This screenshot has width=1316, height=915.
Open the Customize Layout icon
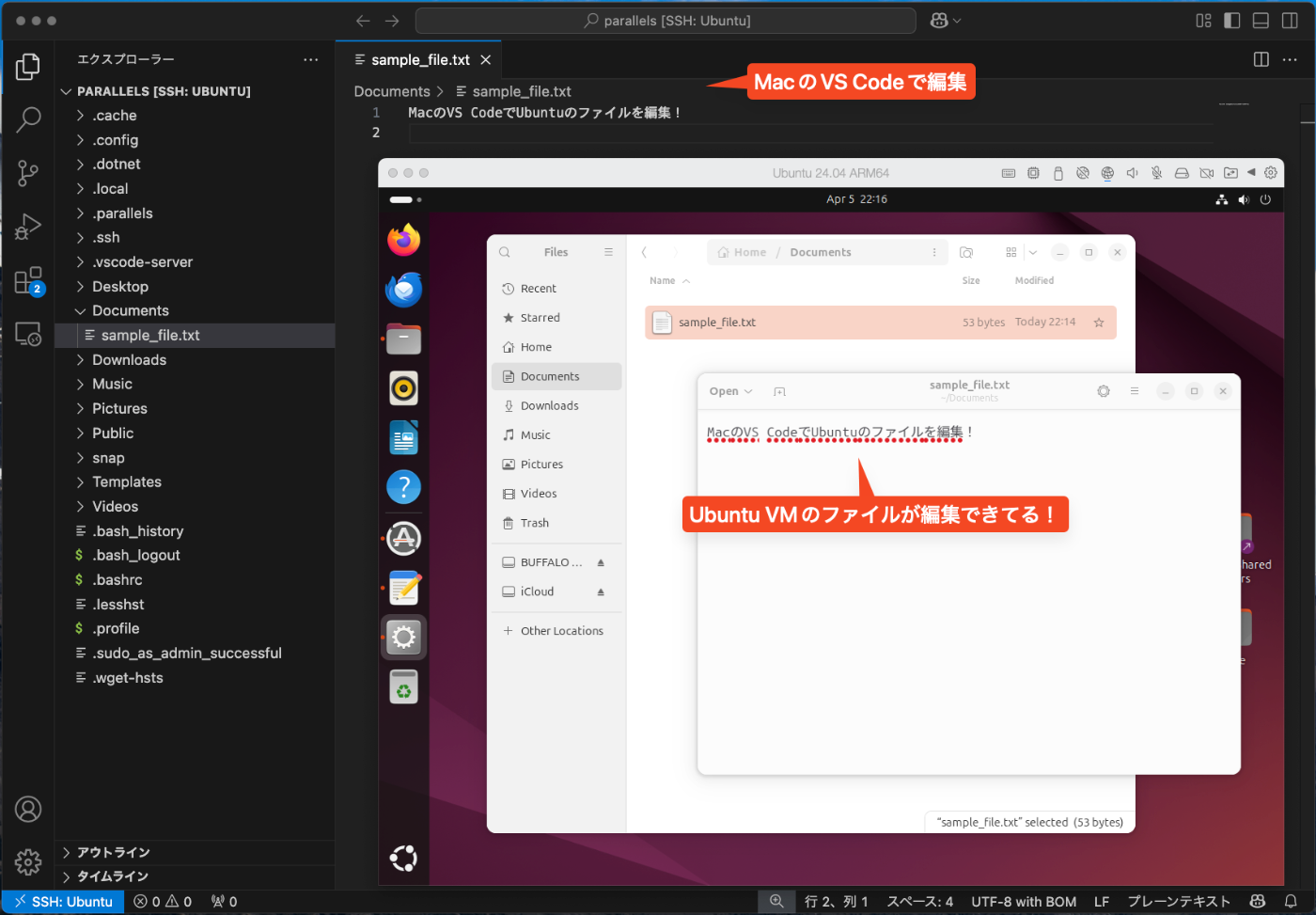1203,21
